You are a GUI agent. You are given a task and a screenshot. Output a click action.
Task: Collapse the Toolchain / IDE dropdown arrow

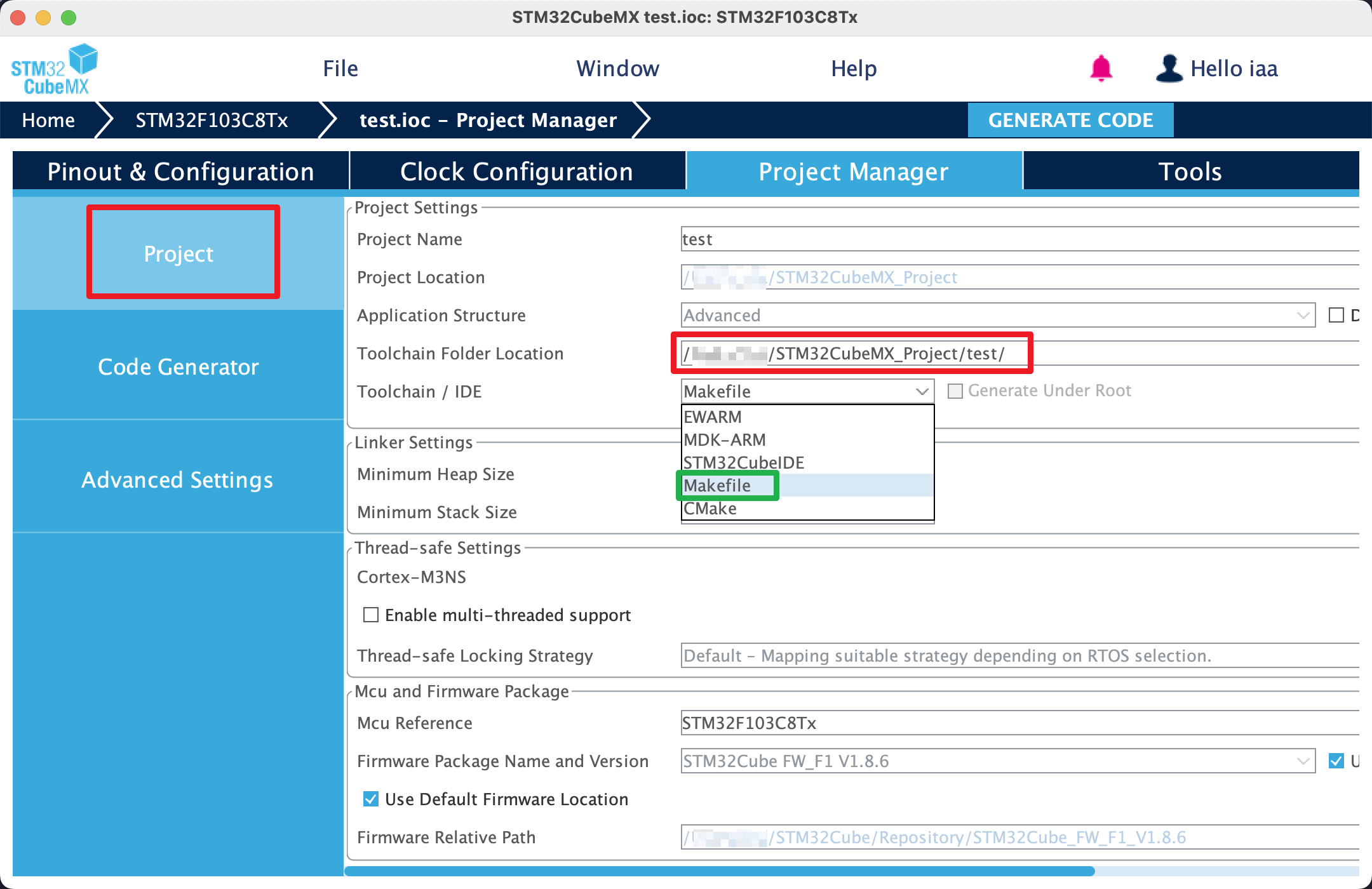(922, 391)
